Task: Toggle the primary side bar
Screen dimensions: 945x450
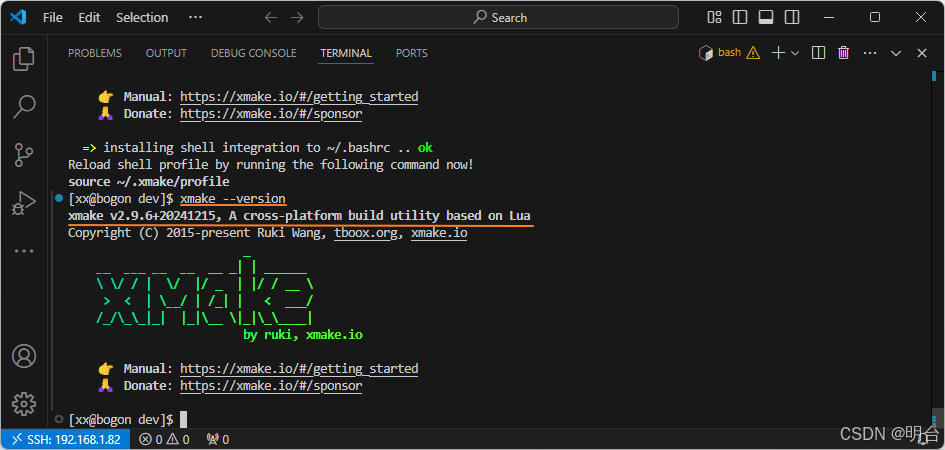Action: pos(740,17)
